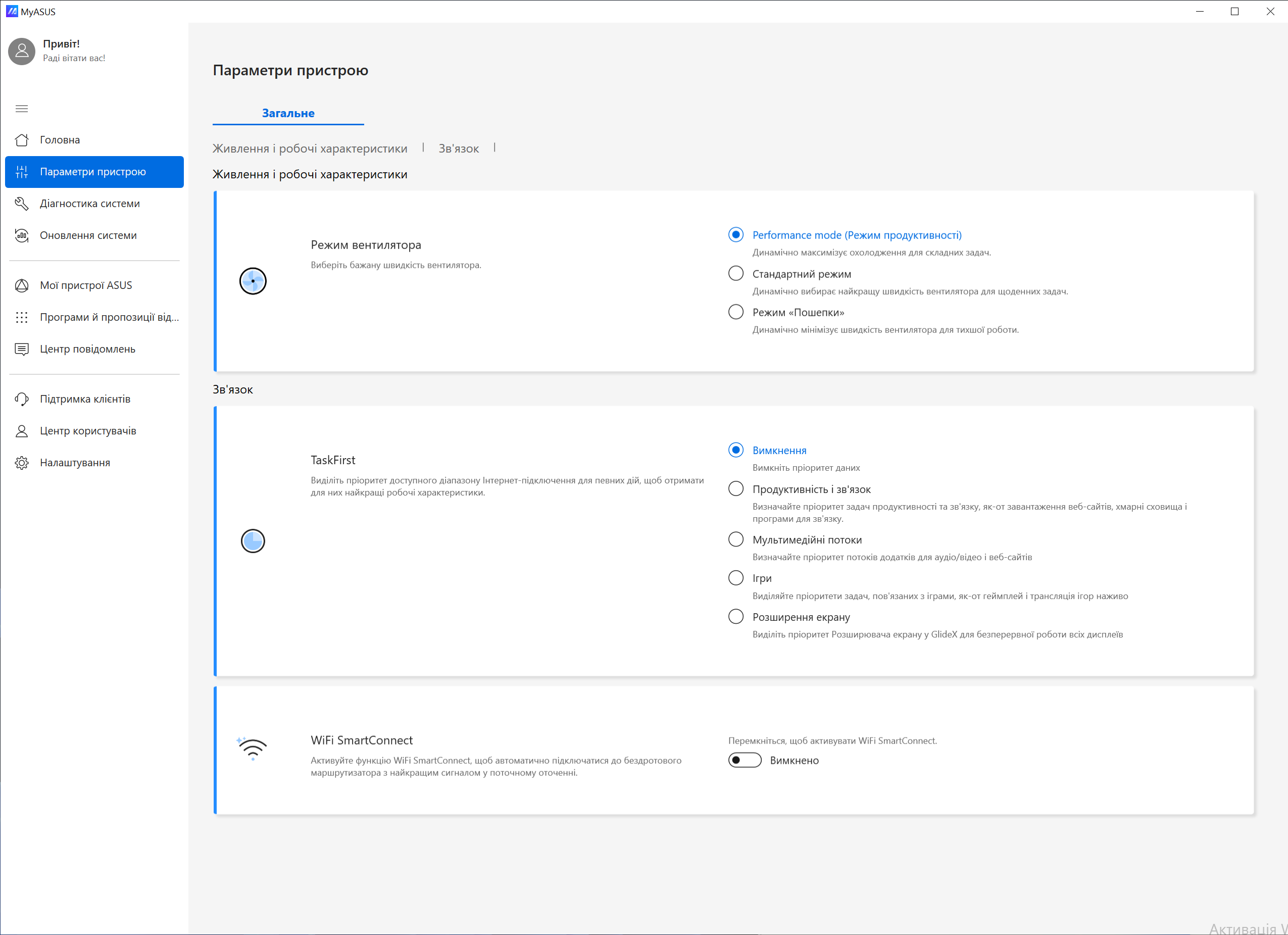
Task: Select TaskFirst Вимкнення option
Action: coord(735,450)
